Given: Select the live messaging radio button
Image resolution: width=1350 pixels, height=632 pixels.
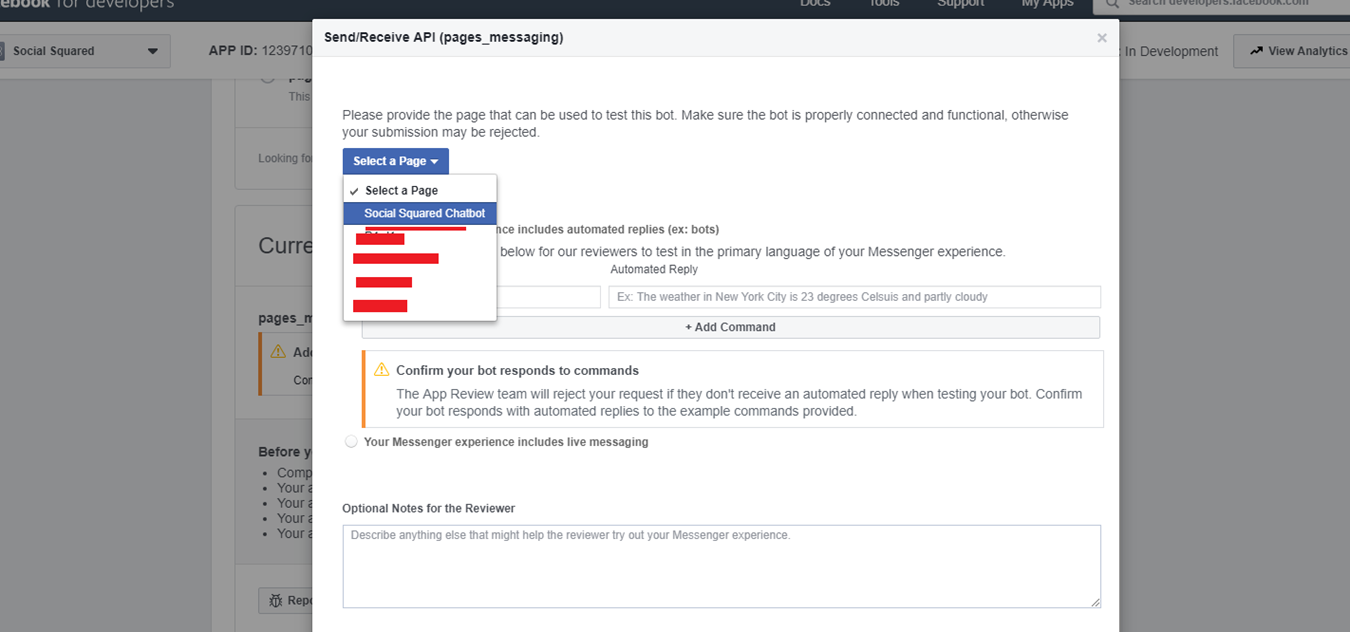Looking at the screenshot, I should [x=351, y=442].
